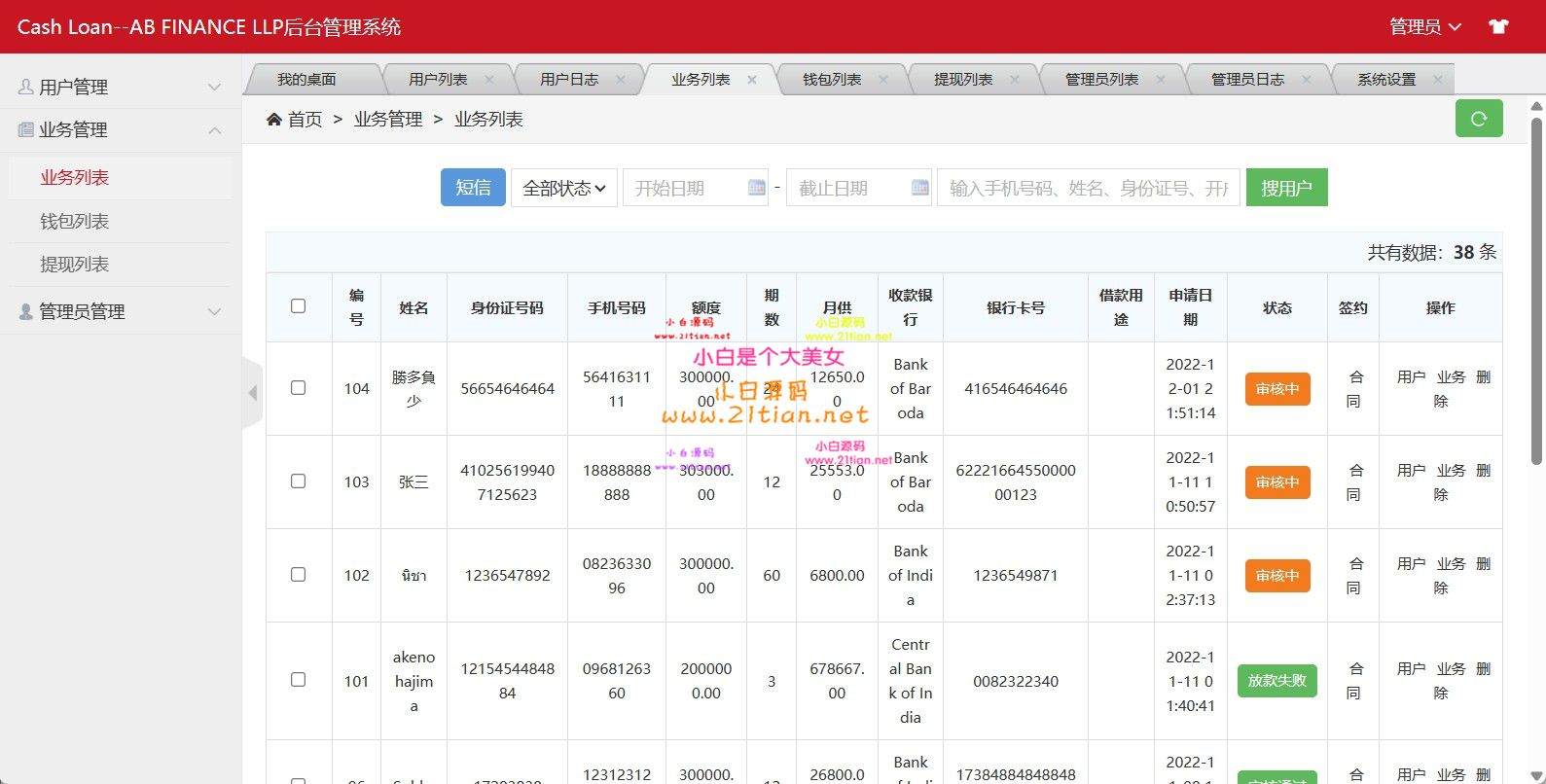Switch to the 用户列表 tab
The width and height of the screenshot is (1546, 784).
coord(438,80)
